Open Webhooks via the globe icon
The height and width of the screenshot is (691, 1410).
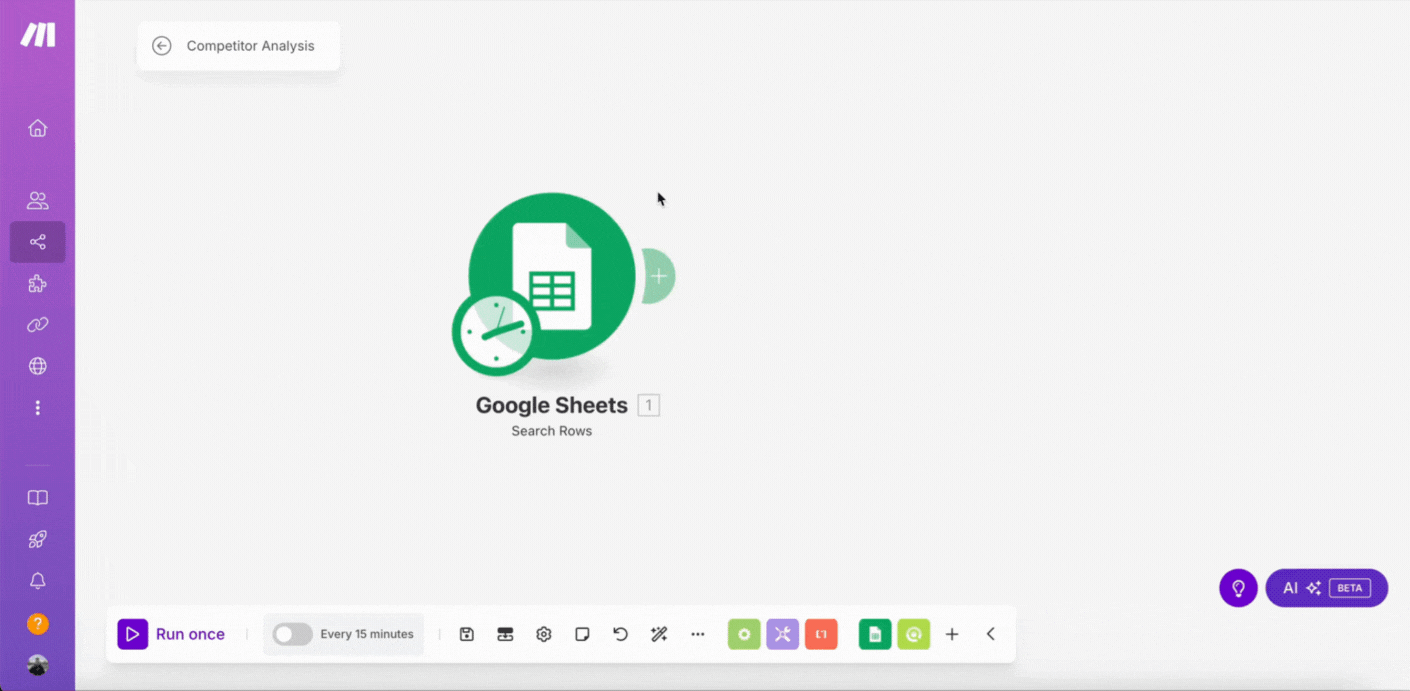click(38, 366)
